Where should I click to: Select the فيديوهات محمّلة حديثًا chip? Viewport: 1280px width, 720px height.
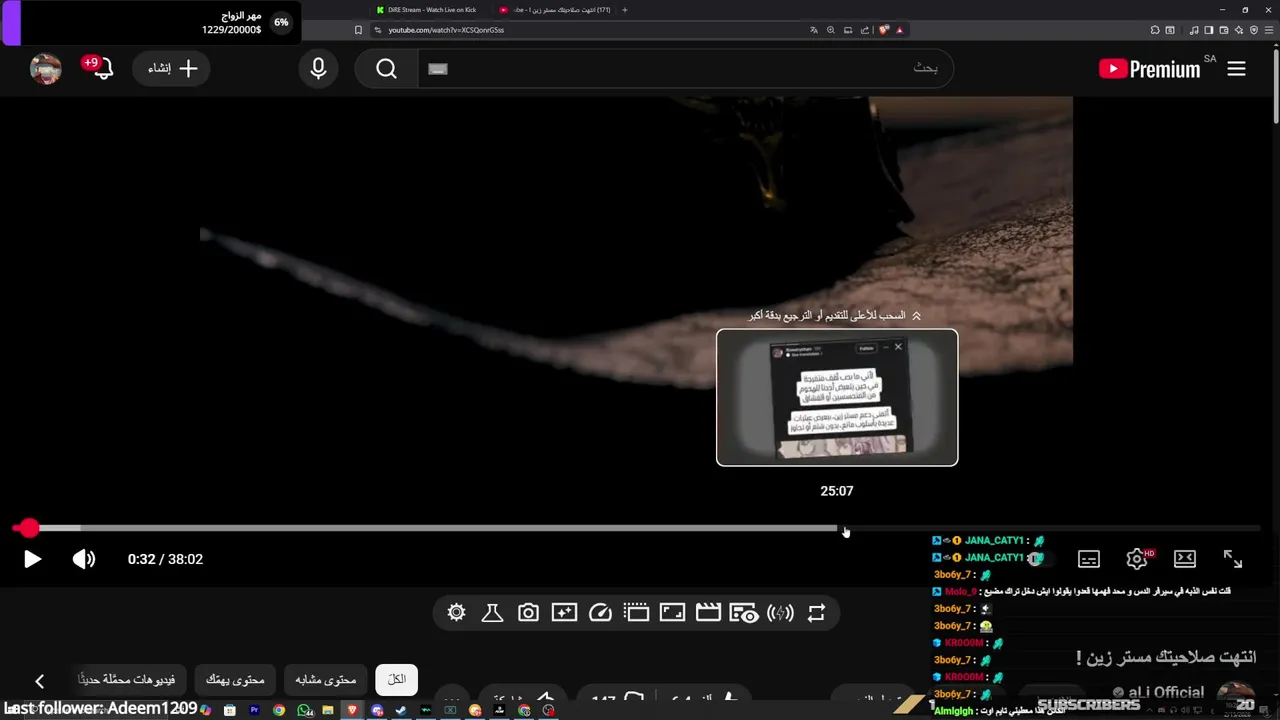coord(127,679)
